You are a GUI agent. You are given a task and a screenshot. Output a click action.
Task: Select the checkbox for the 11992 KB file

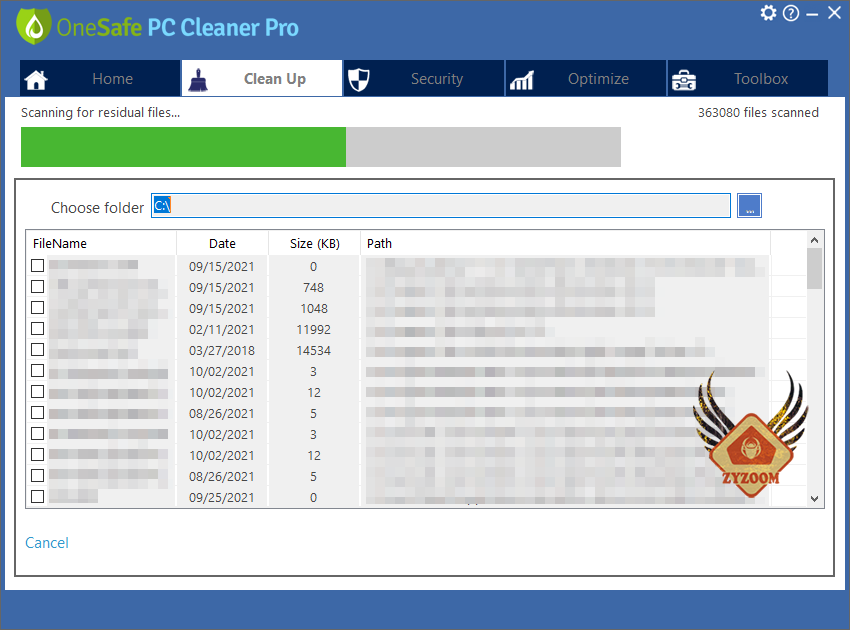tap(37, 329)
